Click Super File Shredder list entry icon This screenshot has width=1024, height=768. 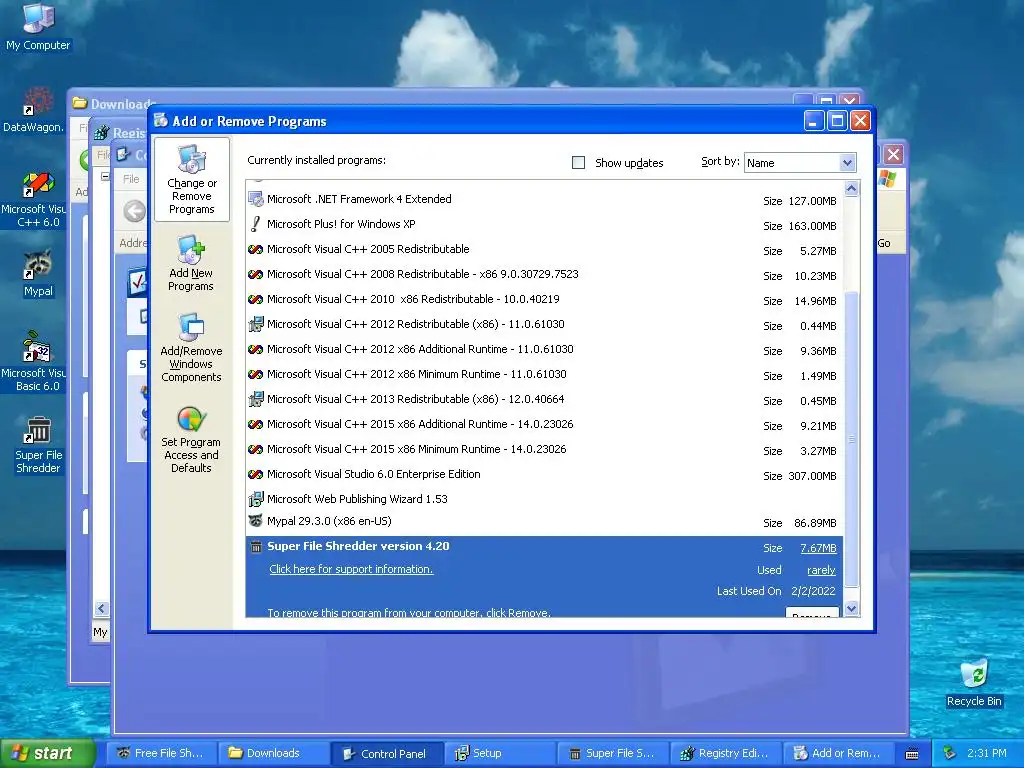pyautogui.click(x=256, y=547)
